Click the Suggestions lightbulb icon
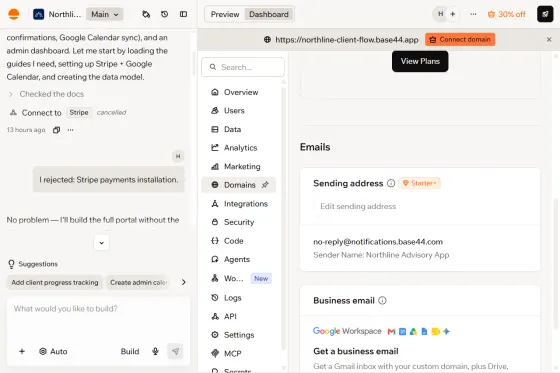 11,264
